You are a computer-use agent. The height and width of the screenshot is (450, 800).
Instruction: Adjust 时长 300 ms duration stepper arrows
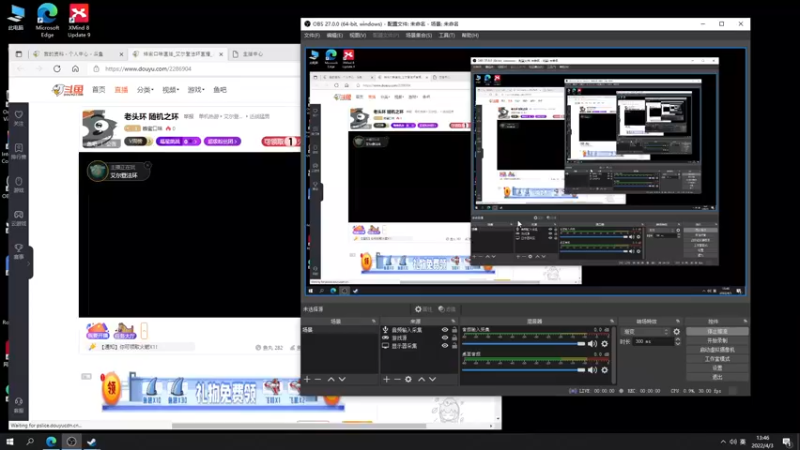click(678, 341)
